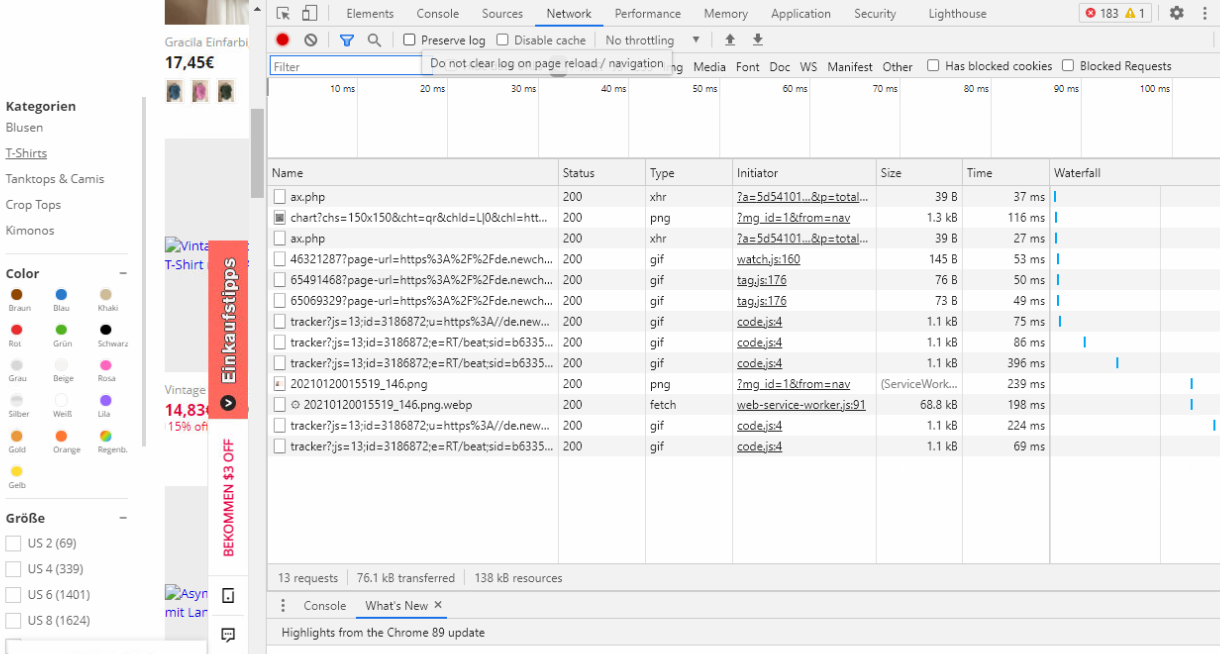
Task: Switch to the Application tab
Action: click(x=801, y=14)
